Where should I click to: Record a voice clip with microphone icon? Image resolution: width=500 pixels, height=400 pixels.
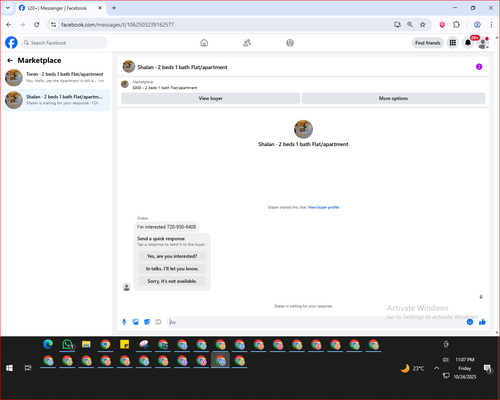124,322
